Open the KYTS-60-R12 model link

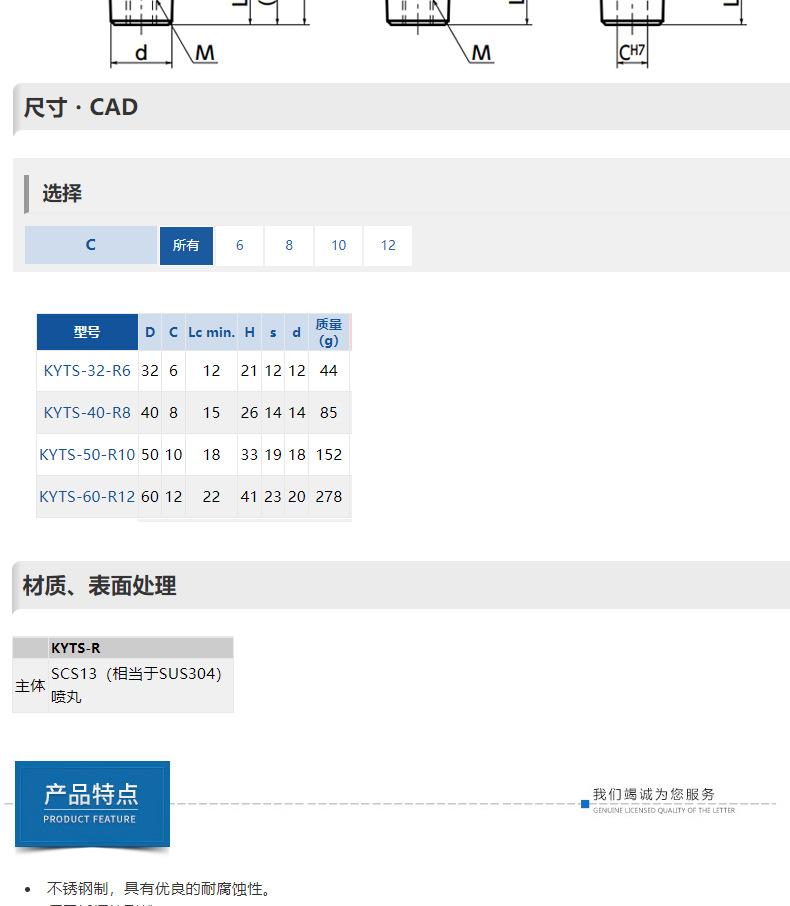pyautogui.click(x=87, y=496)
